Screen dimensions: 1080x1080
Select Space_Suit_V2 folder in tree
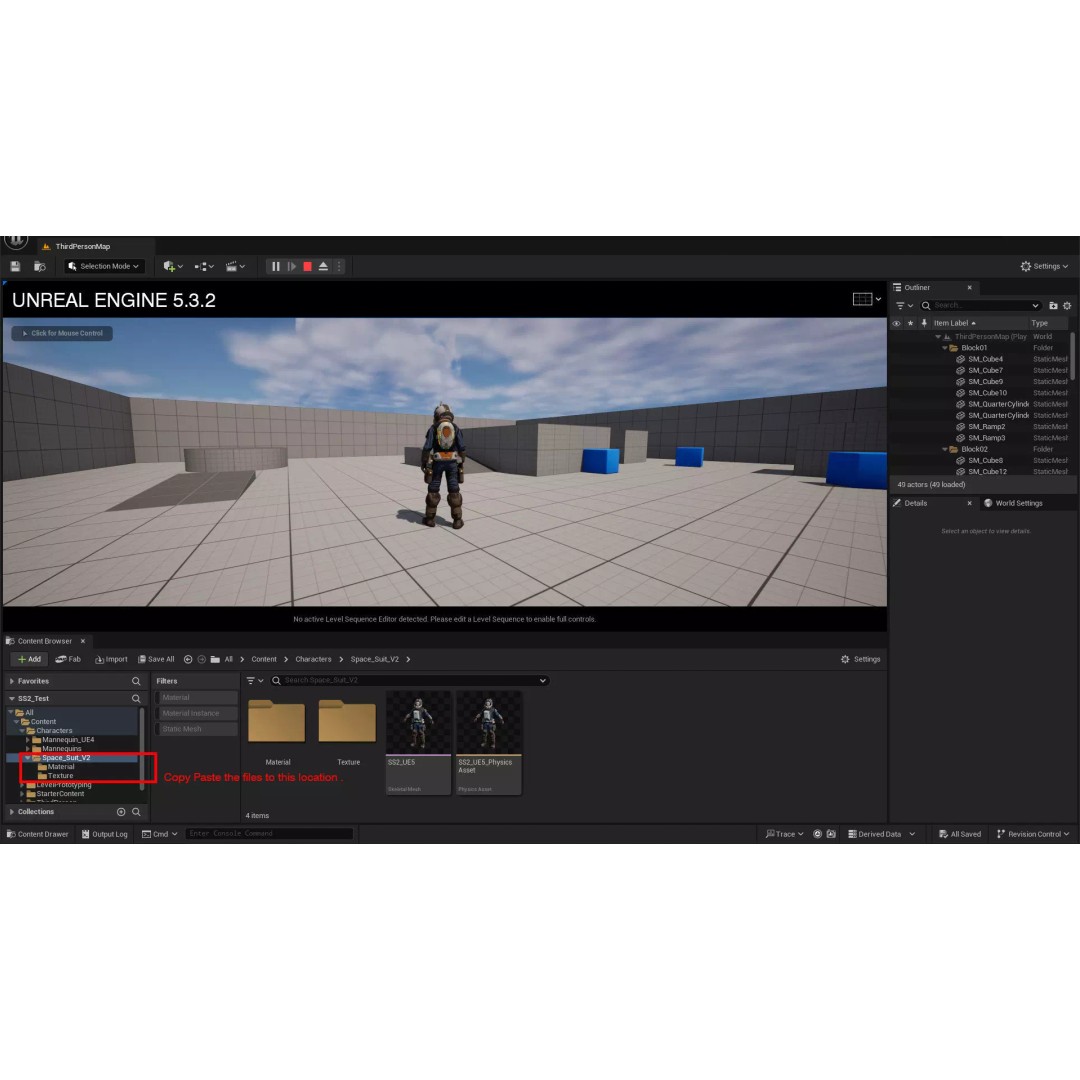coord(65,758)
